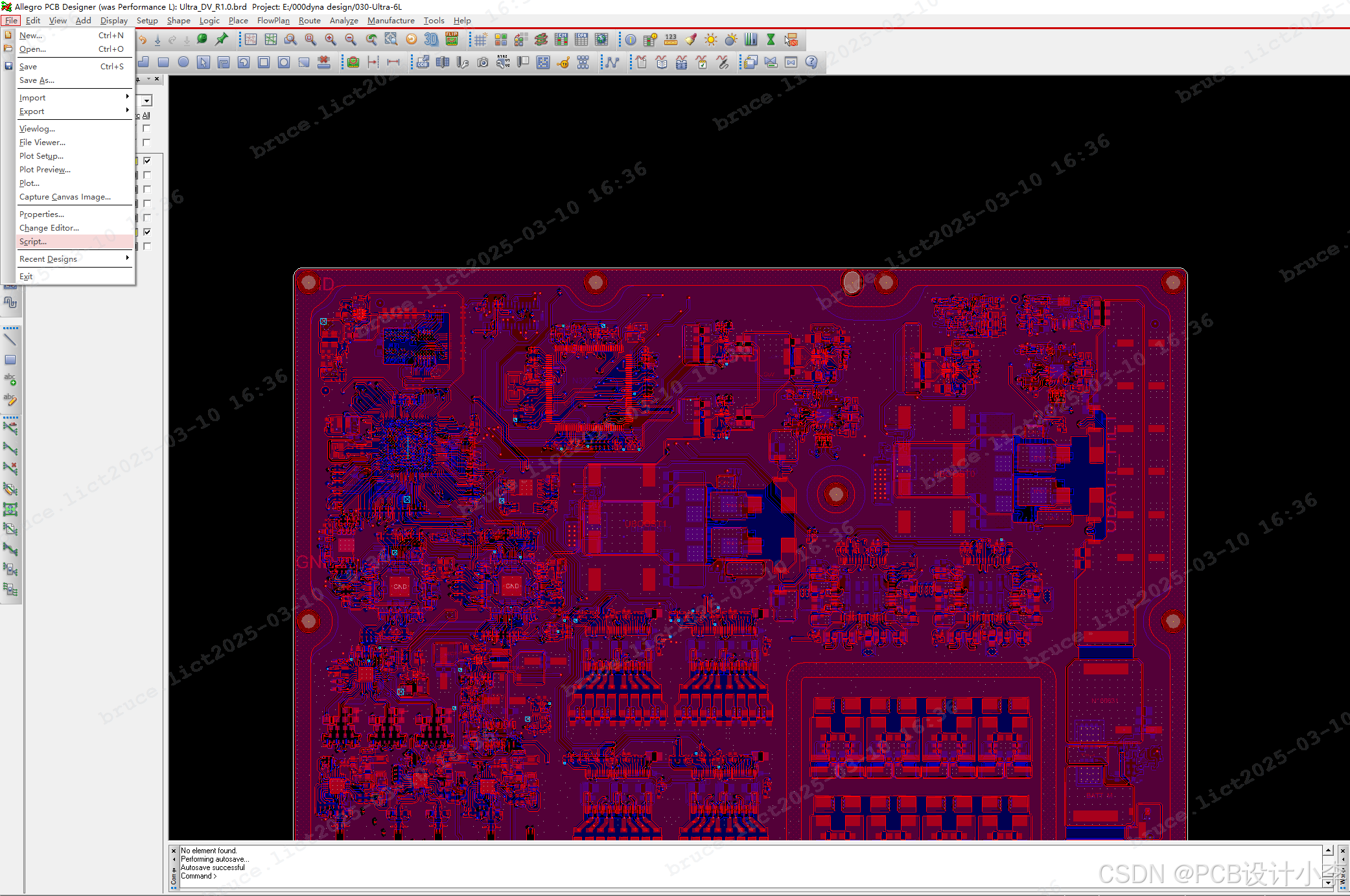Viewport: 1350px width, 896px height.
Task: Open the ODB export toolbar icon
Action: 423,62
